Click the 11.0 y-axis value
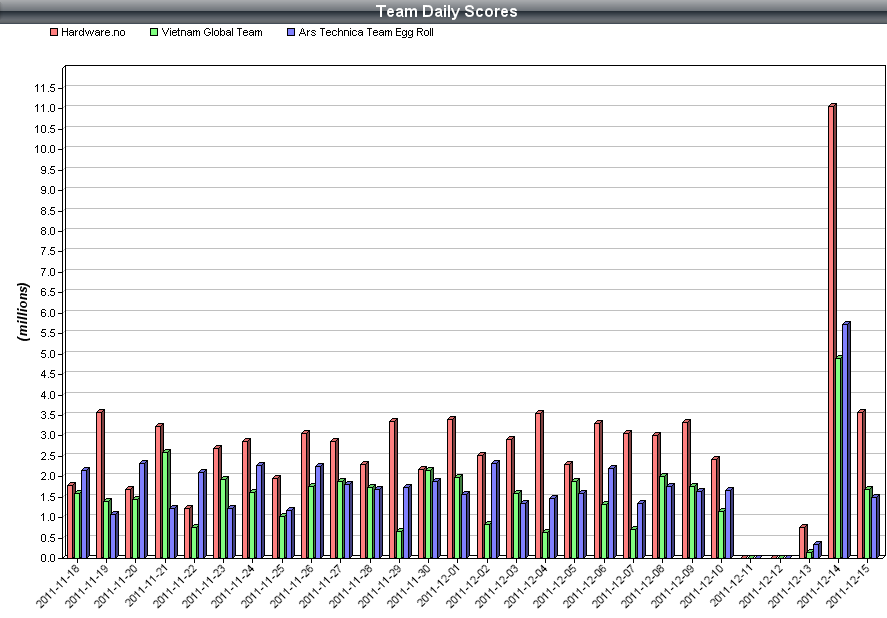887x618 pixels. tap(46, 108)
